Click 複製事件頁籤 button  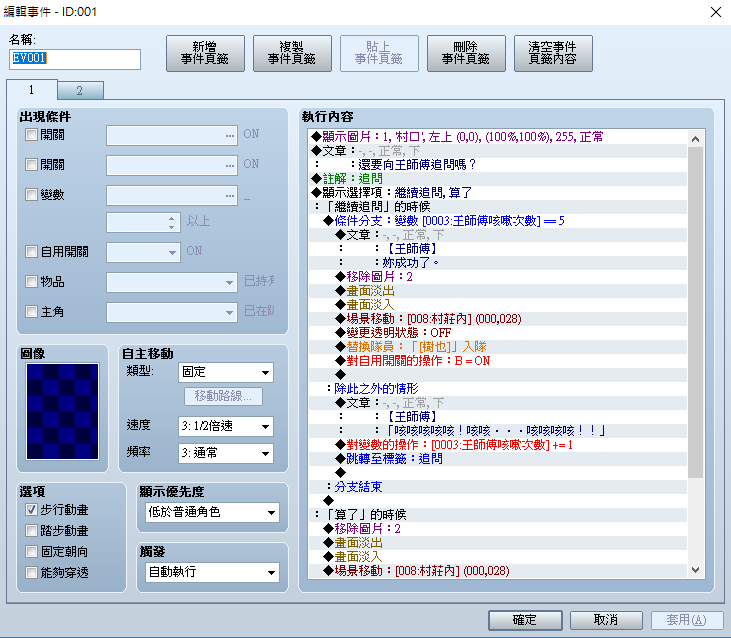(292, 53)
